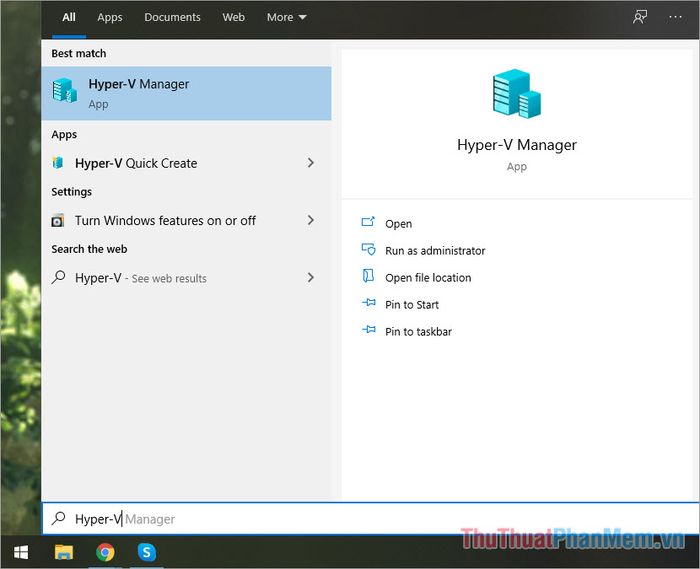Screen dimensions: 700x569
Task: Click the feedback person icon
Action: [640, 17]
